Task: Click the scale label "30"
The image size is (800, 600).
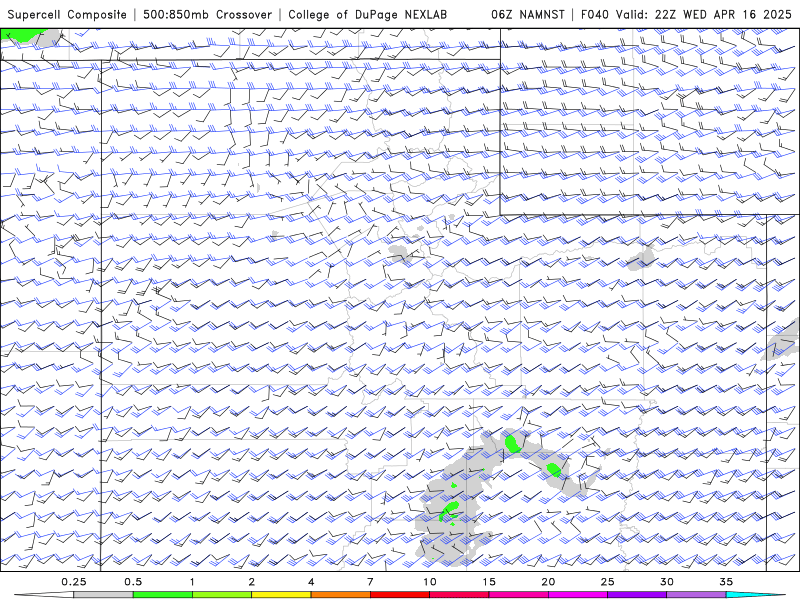Action: 666,582
